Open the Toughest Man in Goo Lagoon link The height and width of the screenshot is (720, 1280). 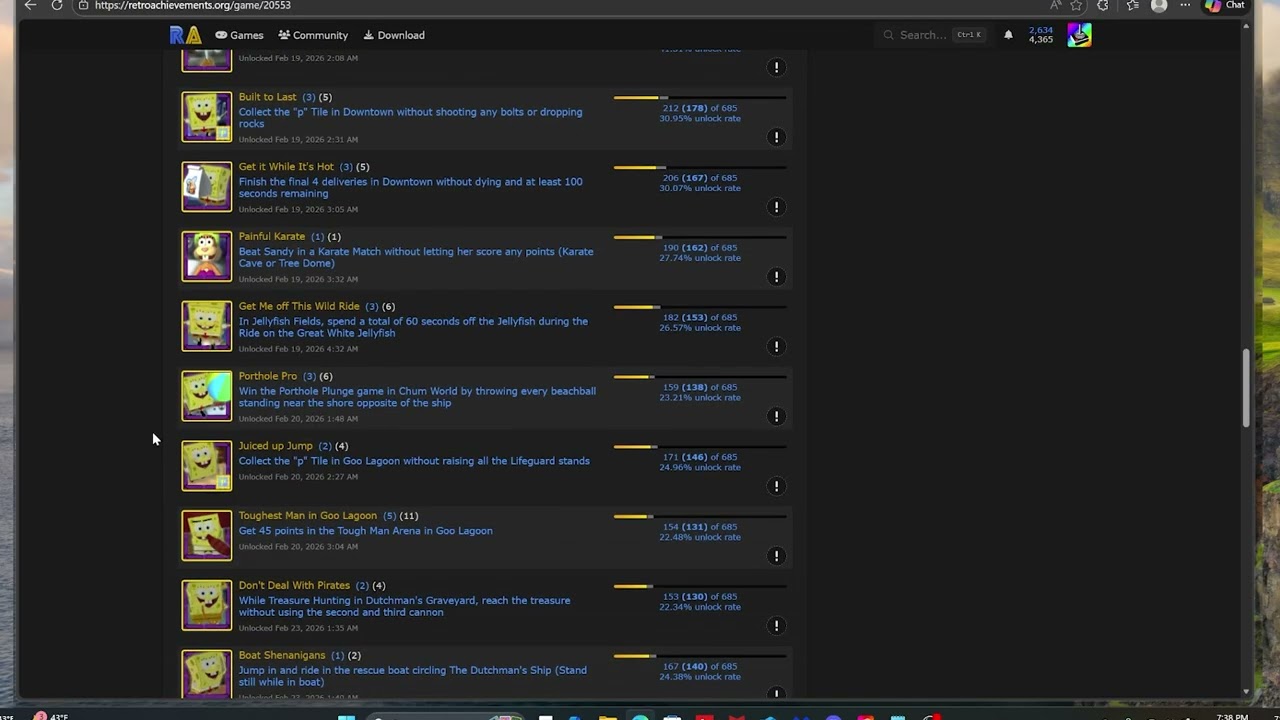click(x=308, y=516)
